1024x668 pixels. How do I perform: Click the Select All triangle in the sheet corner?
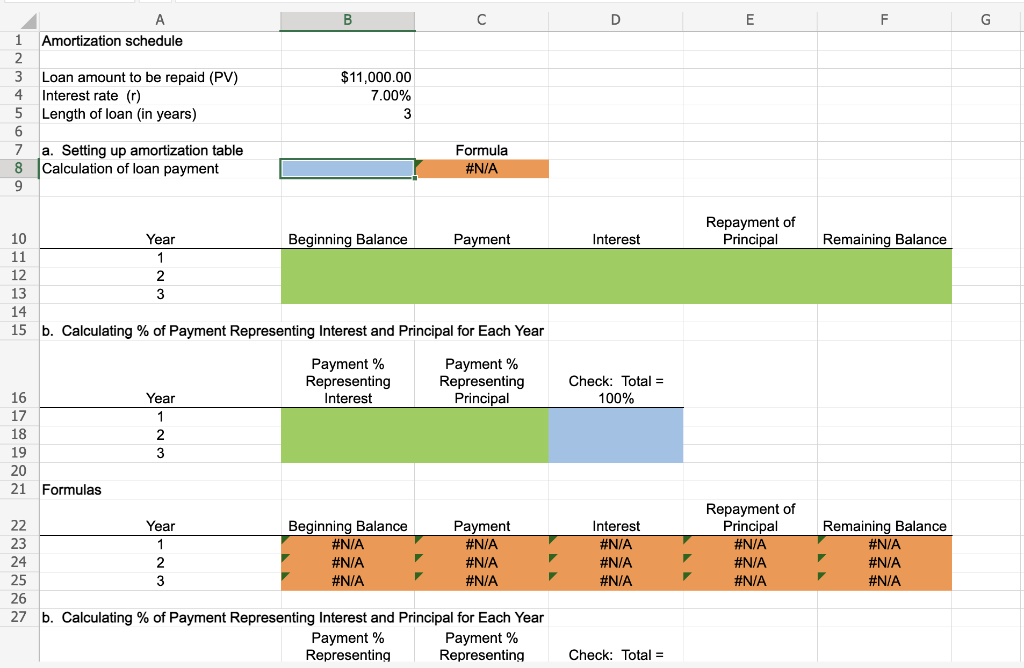pyautogui.click(x=28, y=19)
